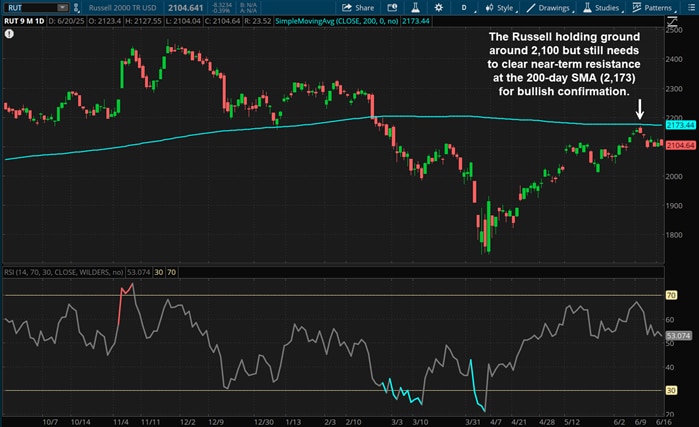The height and width of the screenshot is (427, 699).
Task: Click the C: 2104.64 close value
Action: [x=222, y=21]
